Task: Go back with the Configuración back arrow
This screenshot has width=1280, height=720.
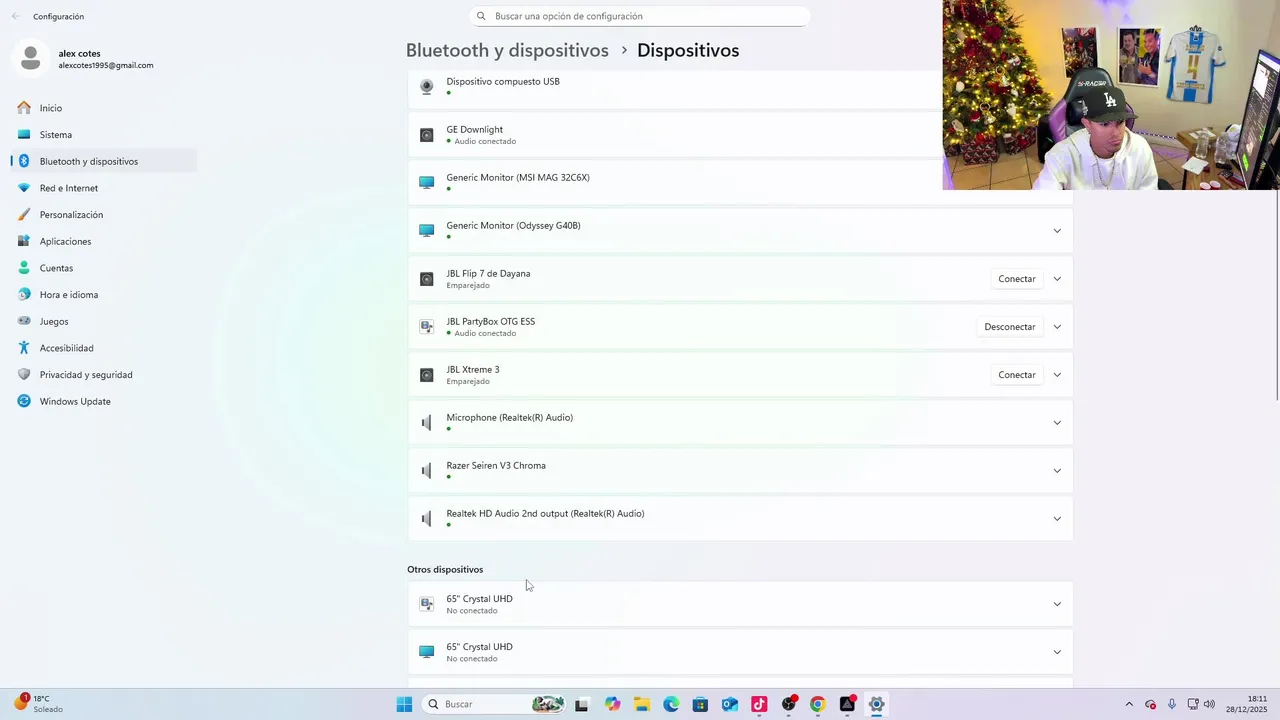Action: (x=15, y=16)
